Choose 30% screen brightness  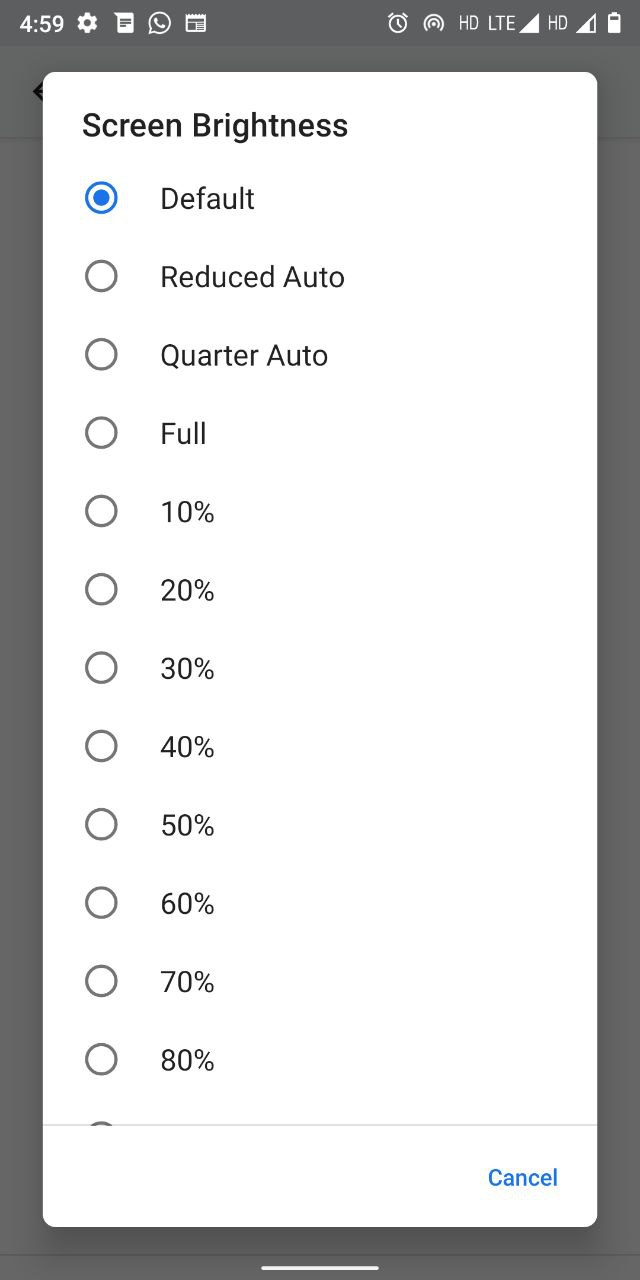pos(101,667)
